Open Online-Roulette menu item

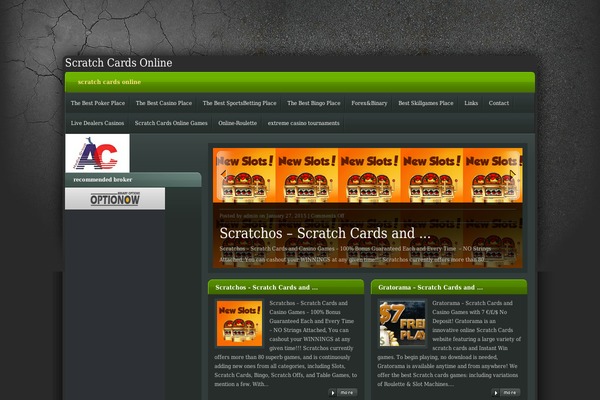tap(238, 123)
